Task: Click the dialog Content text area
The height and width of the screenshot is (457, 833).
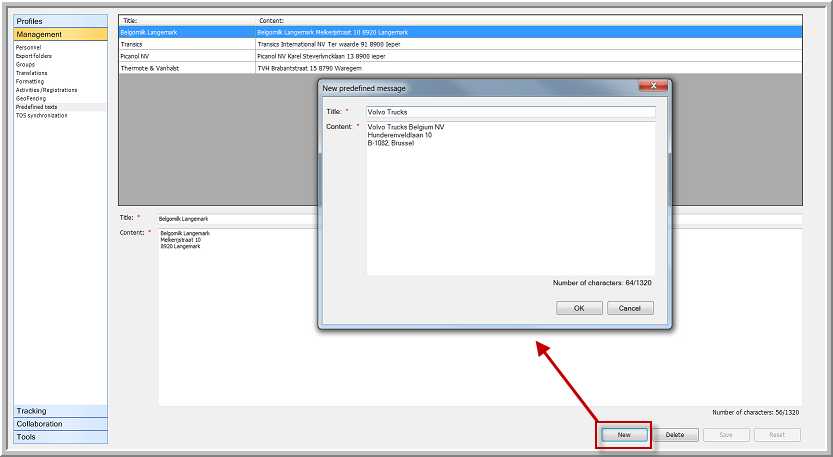Action: coord(510,198)
